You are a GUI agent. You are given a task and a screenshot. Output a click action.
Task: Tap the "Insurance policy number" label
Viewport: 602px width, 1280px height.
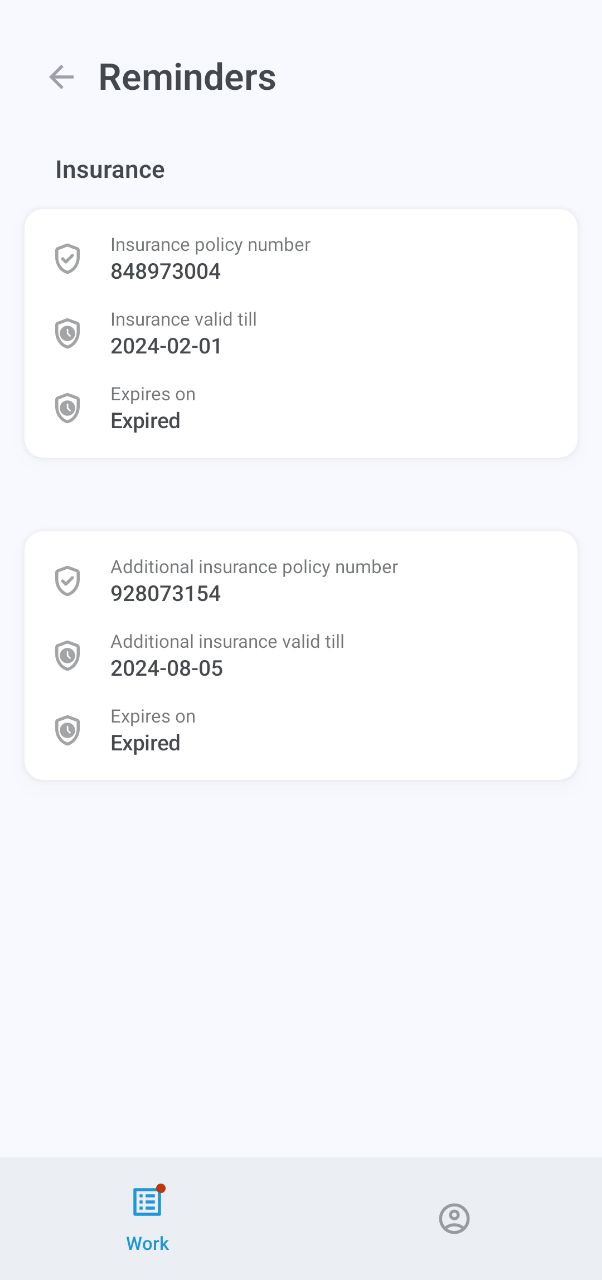click(210, 245)
